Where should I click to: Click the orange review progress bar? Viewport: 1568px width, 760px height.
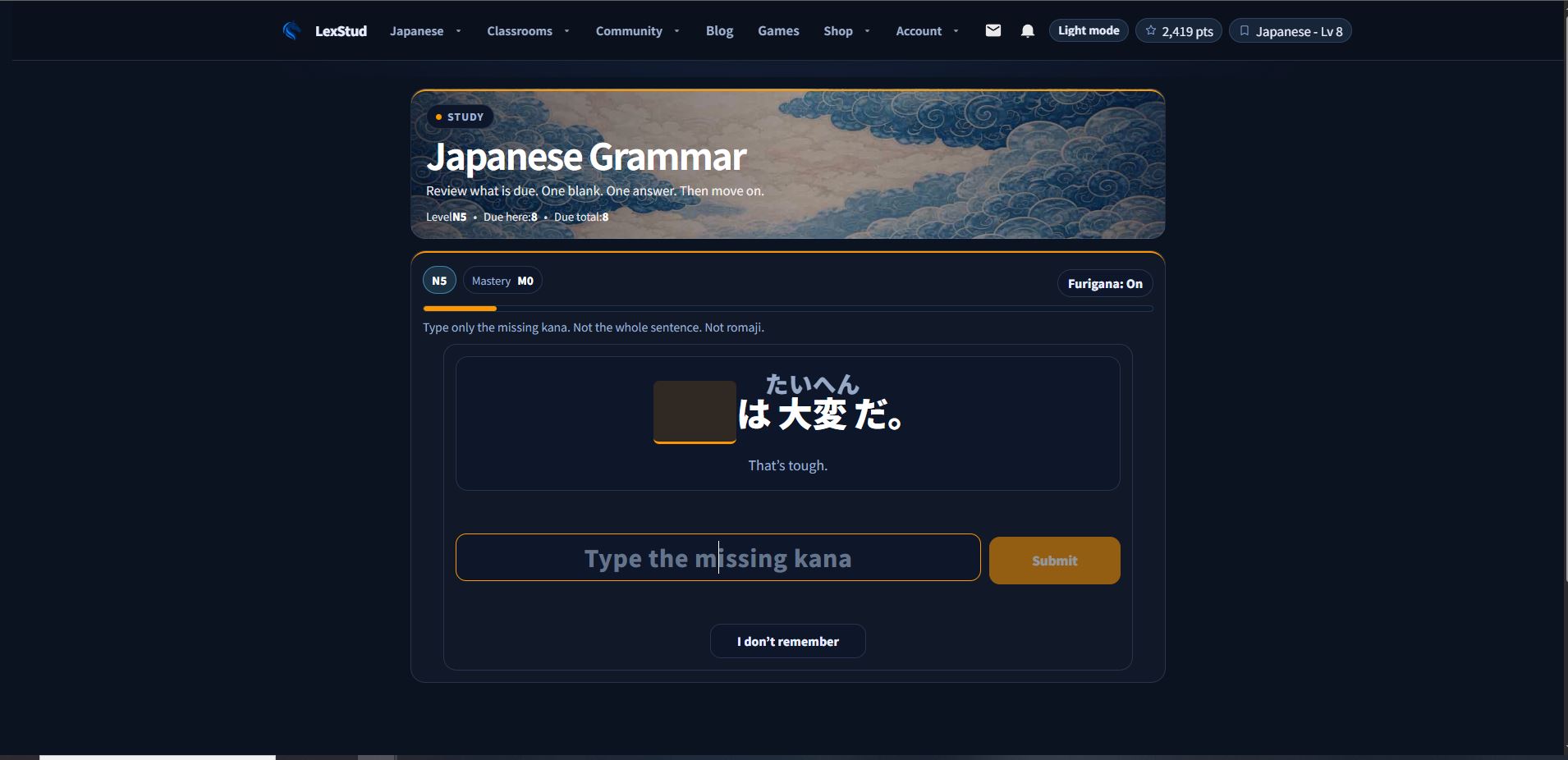coord(460,309)
